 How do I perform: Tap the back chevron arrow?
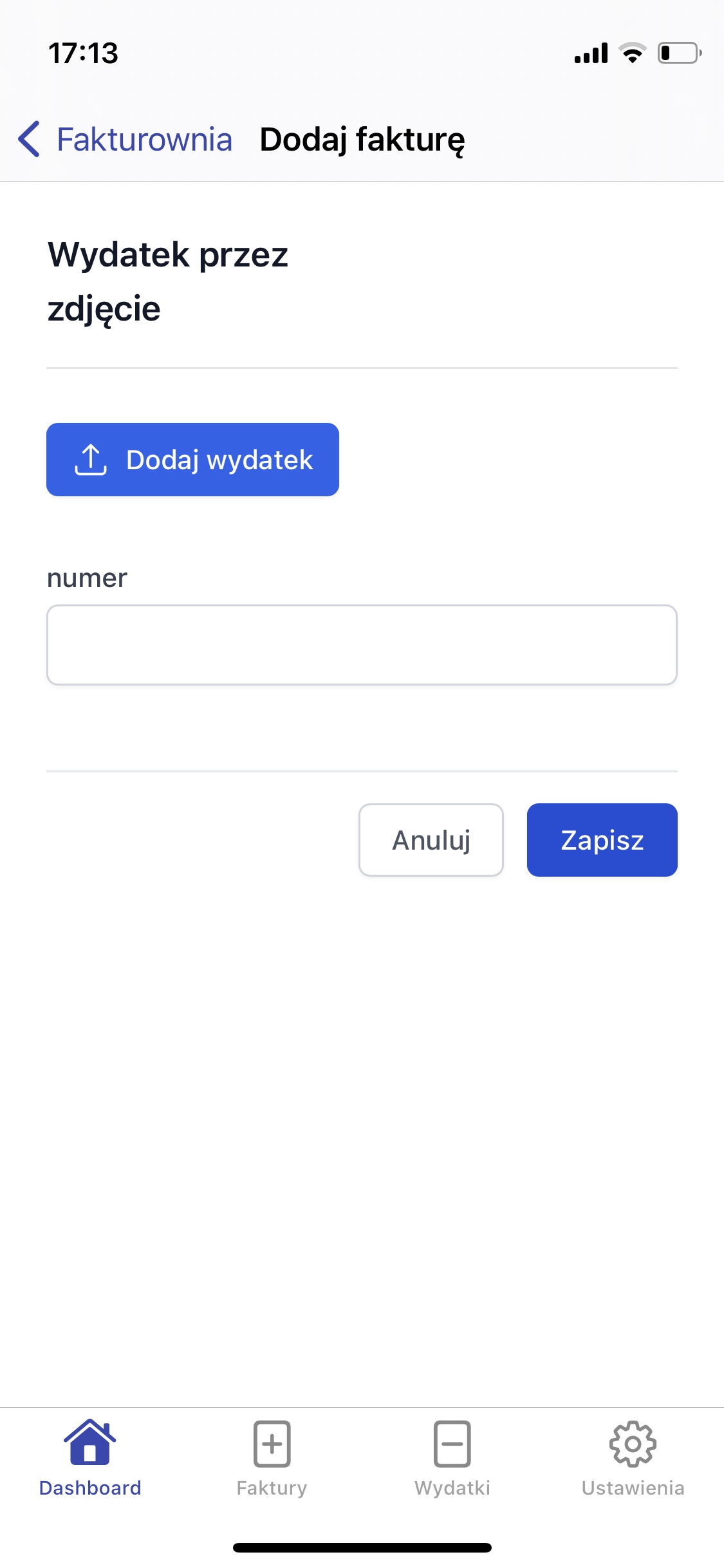click(29, 139)
